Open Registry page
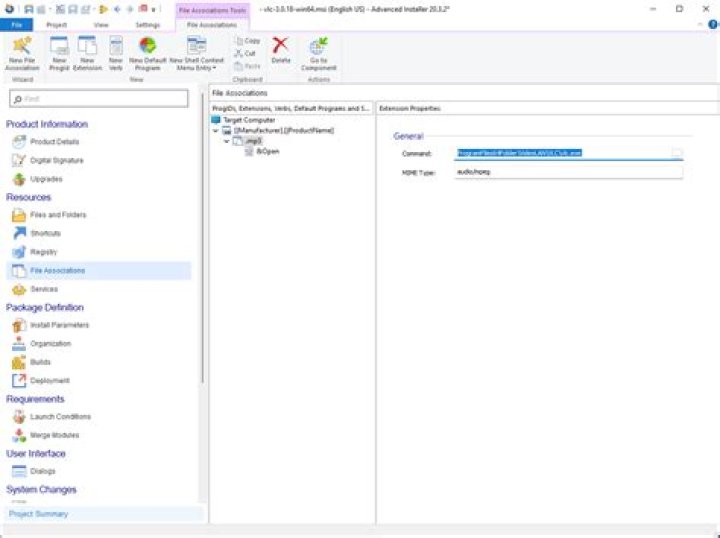This screenshot has width=720, height=538. (x=43, y=252)
